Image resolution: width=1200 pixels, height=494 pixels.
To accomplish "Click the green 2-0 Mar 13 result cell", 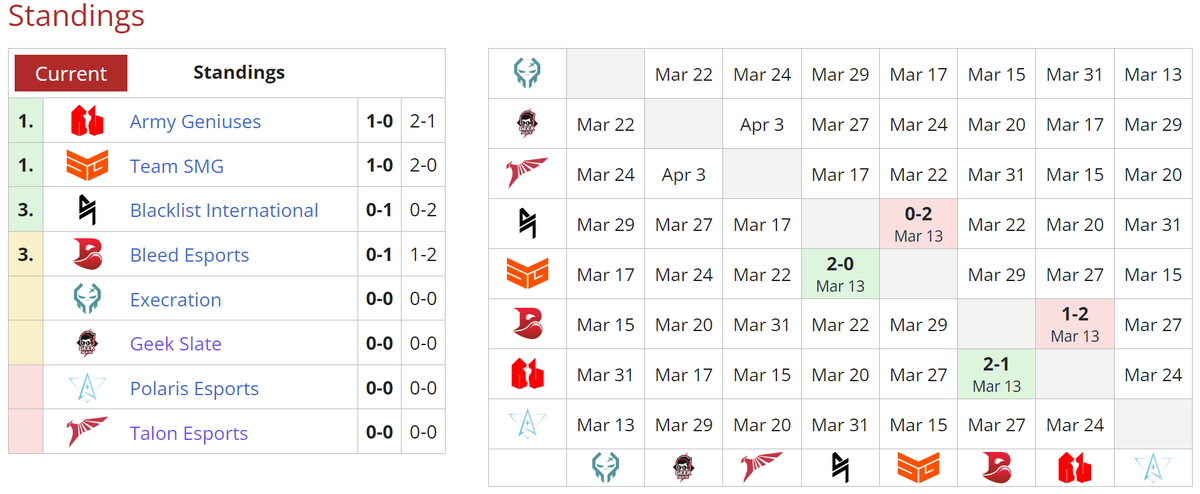I will tap(840, 274).
